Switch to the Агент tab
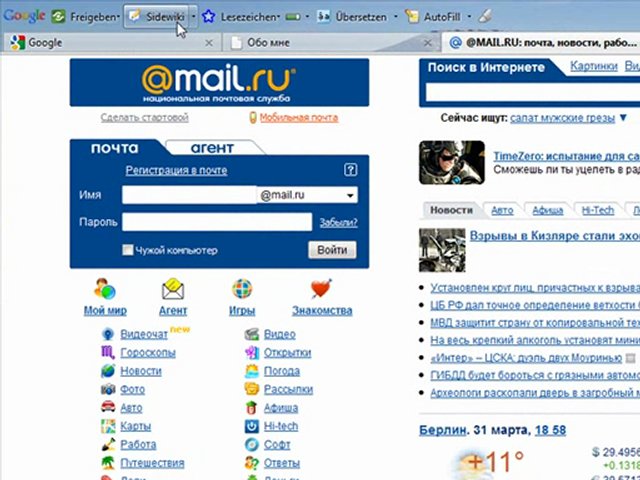Image resolution: width=640 pixels, height=480 pixels. click(x=211, y=148)
